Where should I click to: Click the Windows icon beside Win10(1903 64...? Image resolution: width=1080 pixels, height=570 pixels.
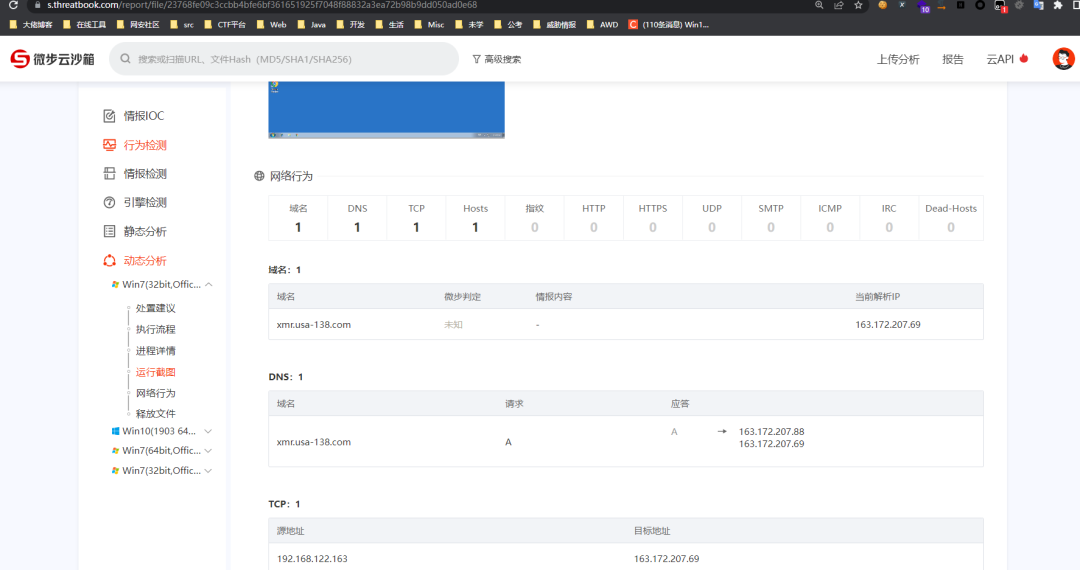[115, 431]
